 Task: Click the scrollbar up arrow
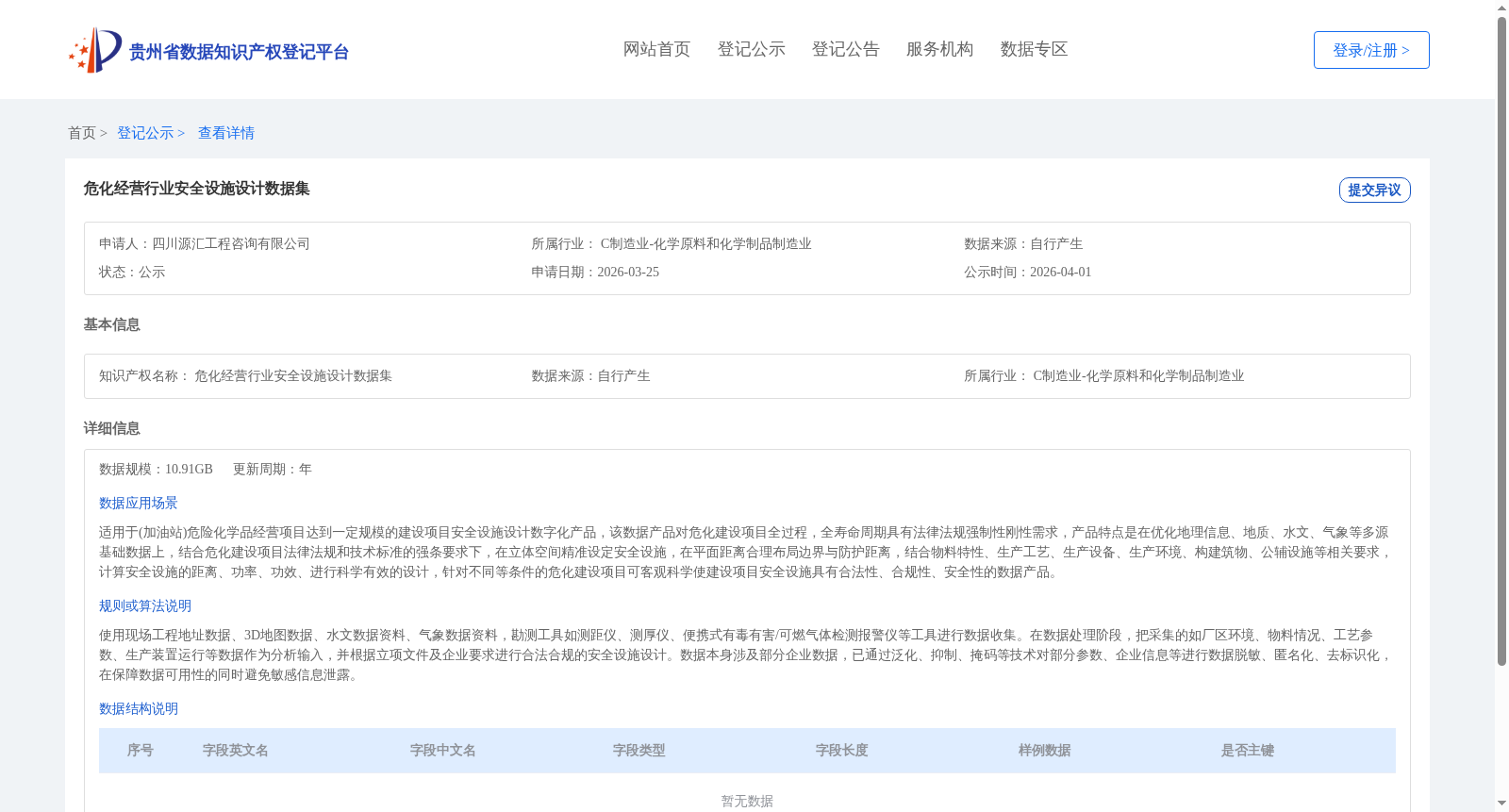(1501, 8)
